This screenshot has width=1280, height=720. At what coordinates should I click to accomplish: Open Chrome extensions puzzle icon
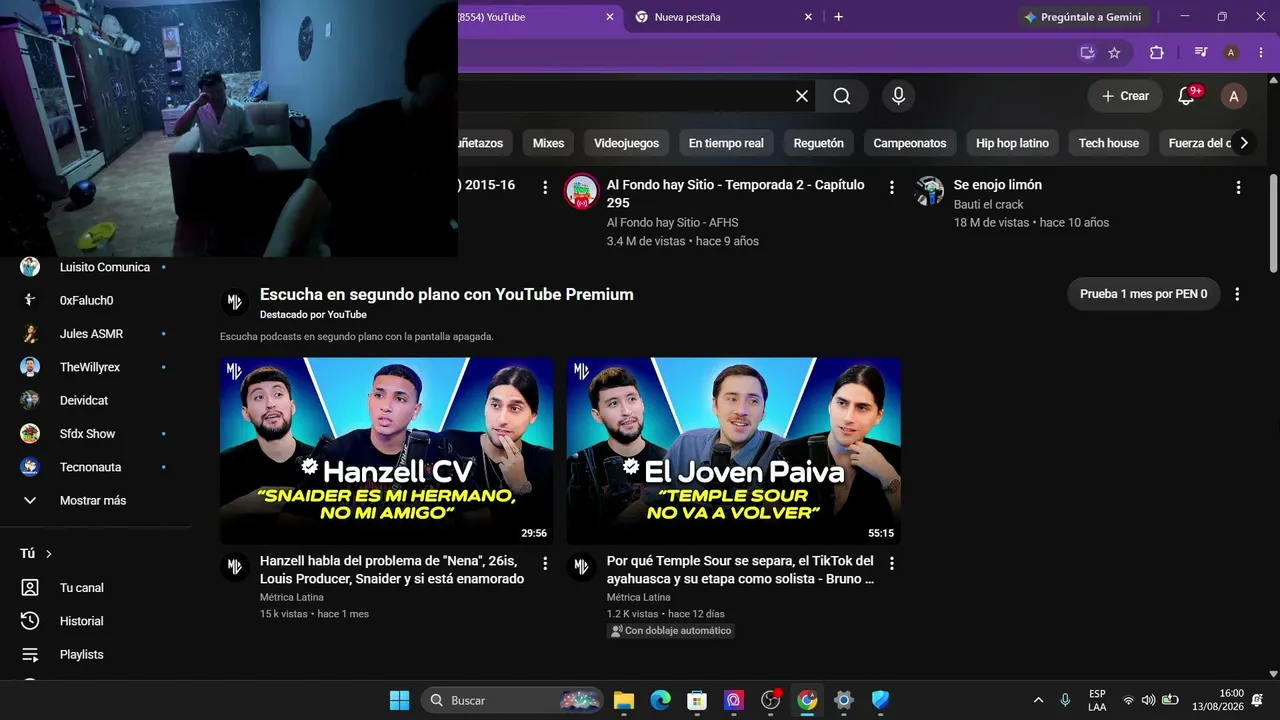(x=1157, y=53)
